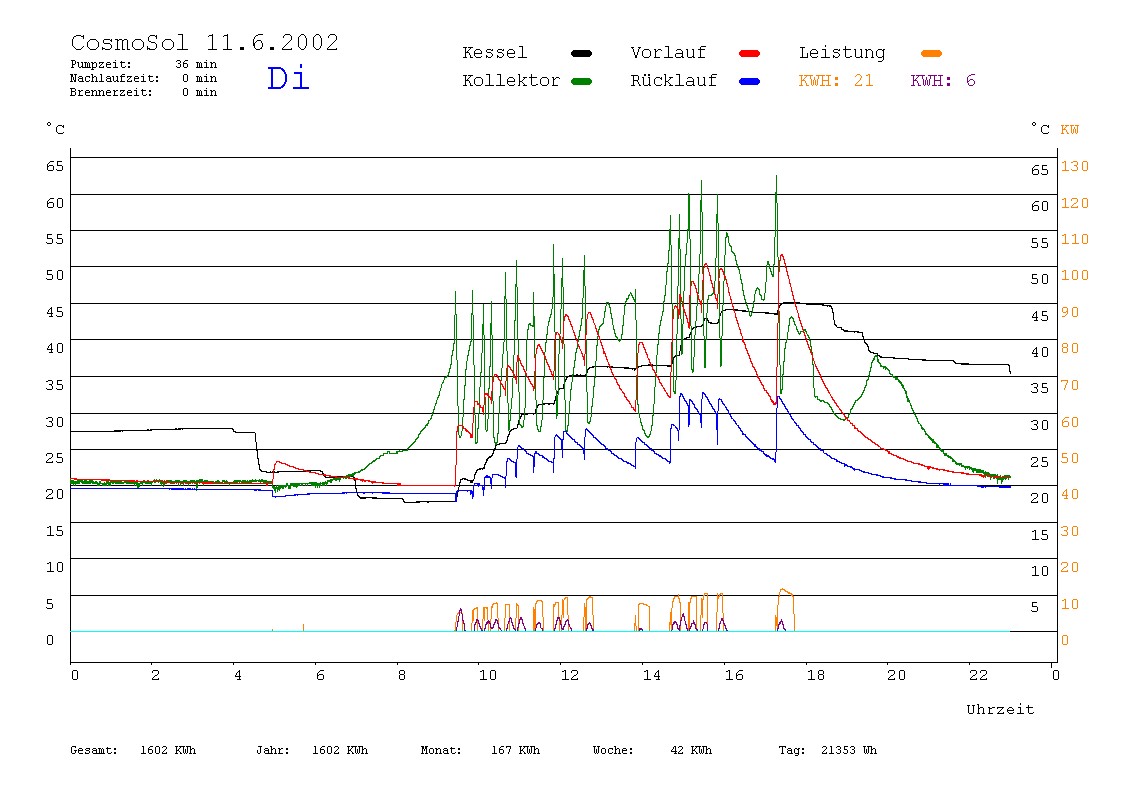This screenshot has height=812, width=1148.
Task: Click the Pumpzeit value '36 min'
Action: [196, 64]
